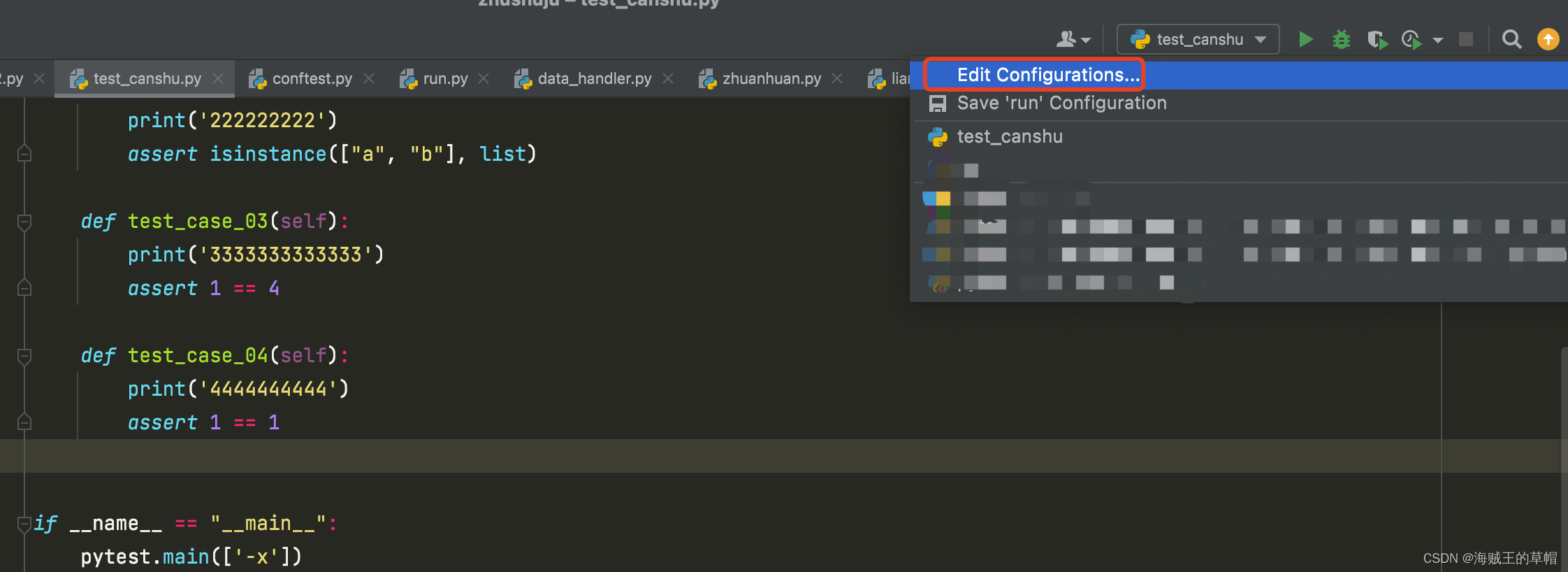Switch to the run.py tab
The height and width of the screenshot is (572, 1568).
click(x=445, y=78)
